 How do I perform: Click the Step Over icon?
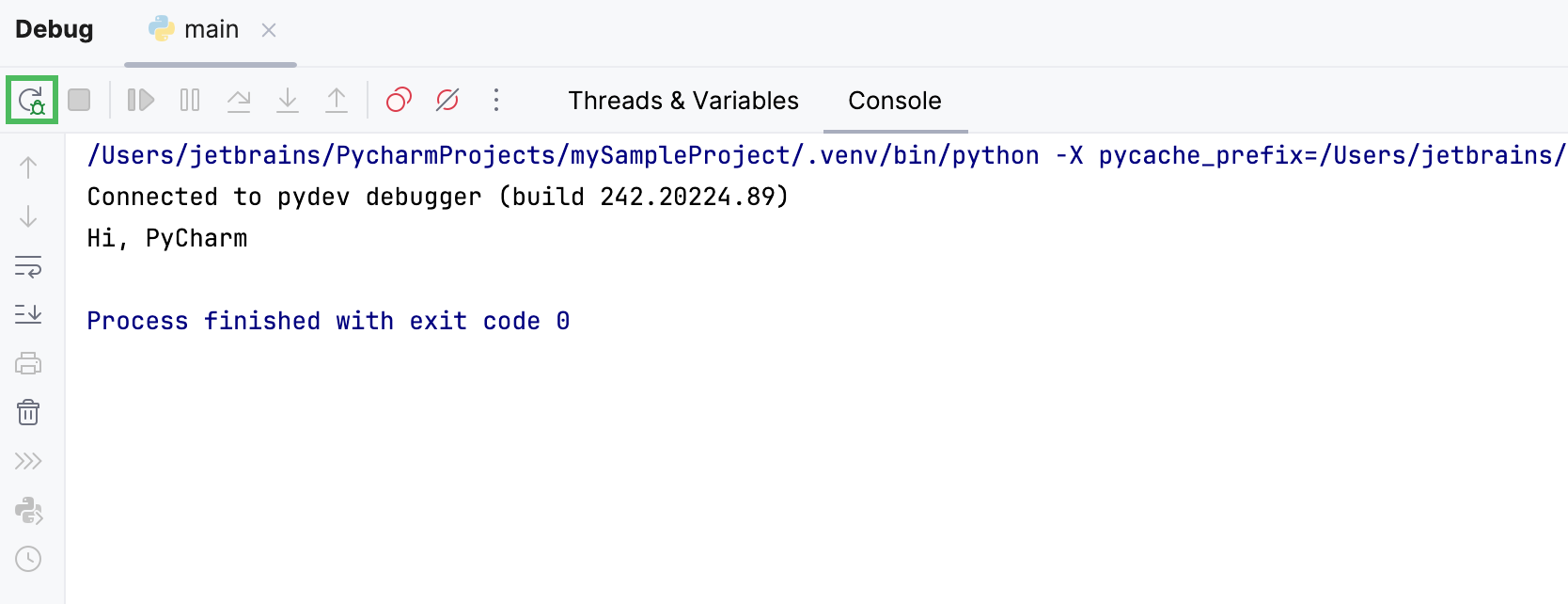[239, 100]
